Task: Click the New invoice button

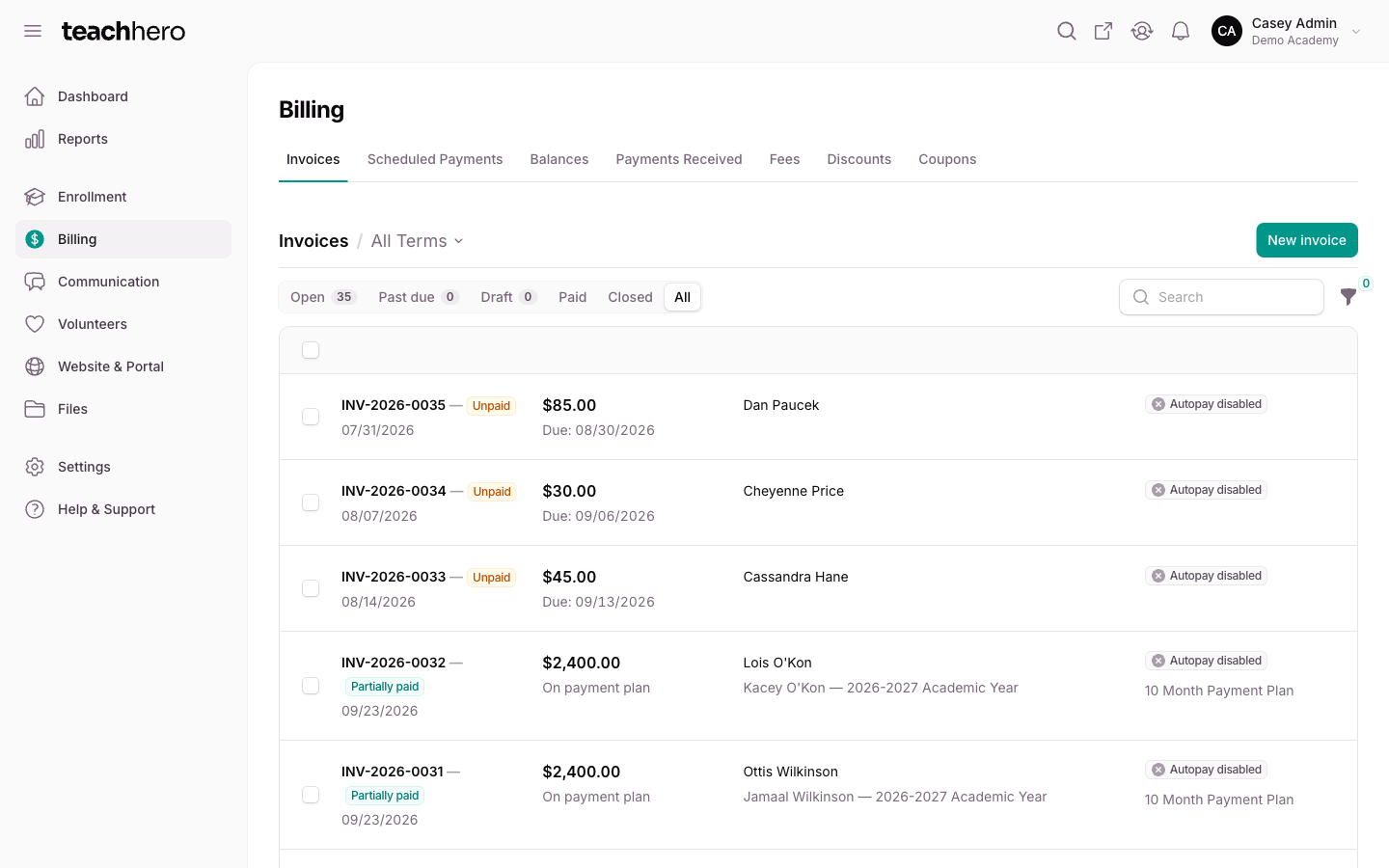Action: (x=1307, y=240)
